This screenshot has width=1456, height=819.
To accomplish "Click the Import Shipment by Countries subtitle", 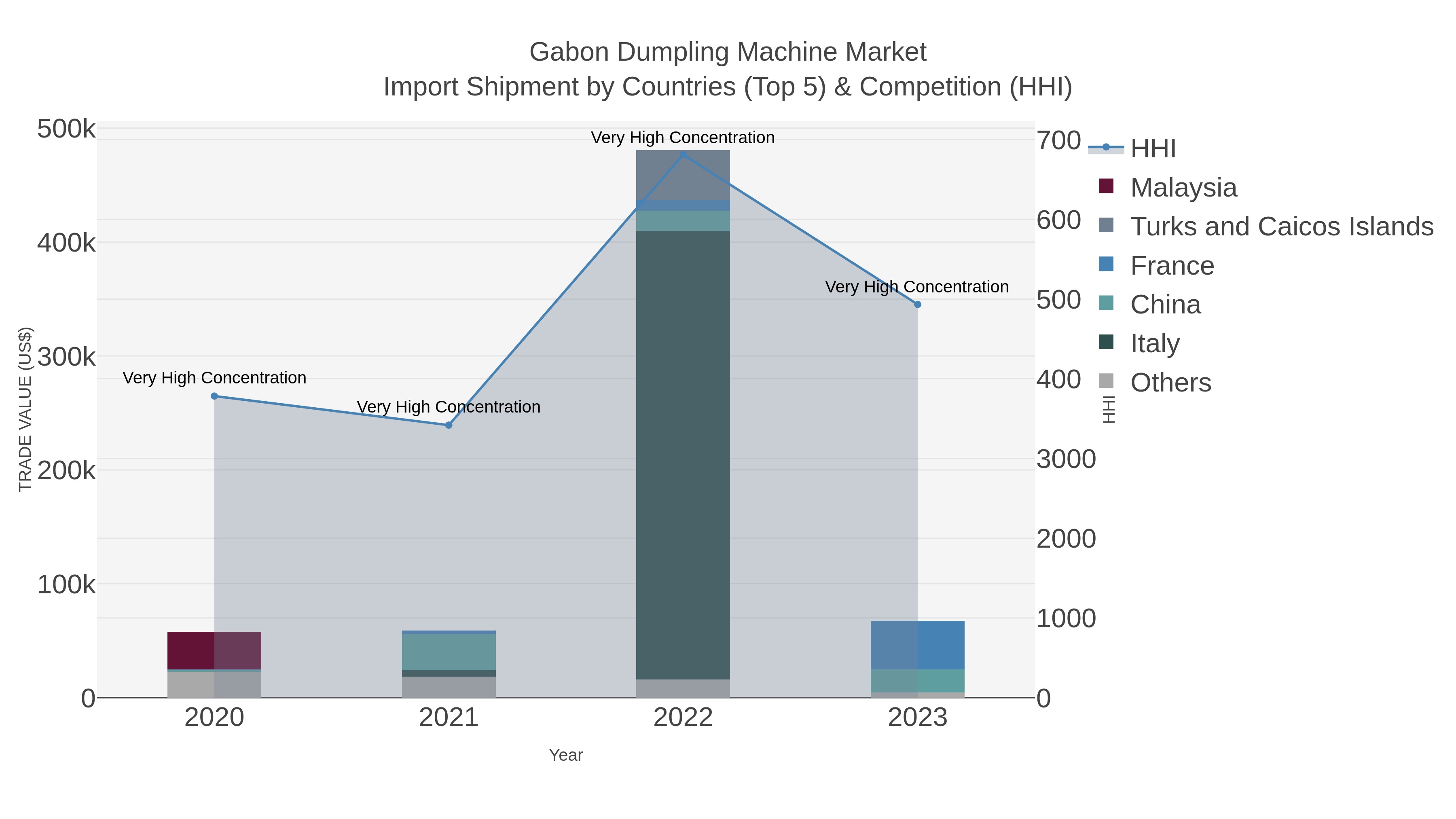I will pyautogui.click(x=728, y=87).
